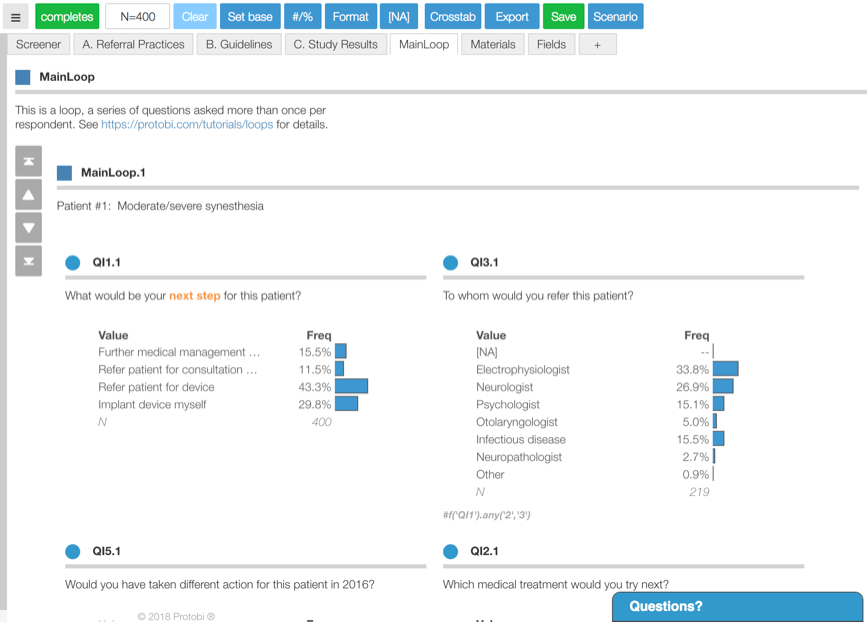867x622 pixels.
Task: Click the Electrophysiologist frequency bar
Action: click(x=725, y=369)
